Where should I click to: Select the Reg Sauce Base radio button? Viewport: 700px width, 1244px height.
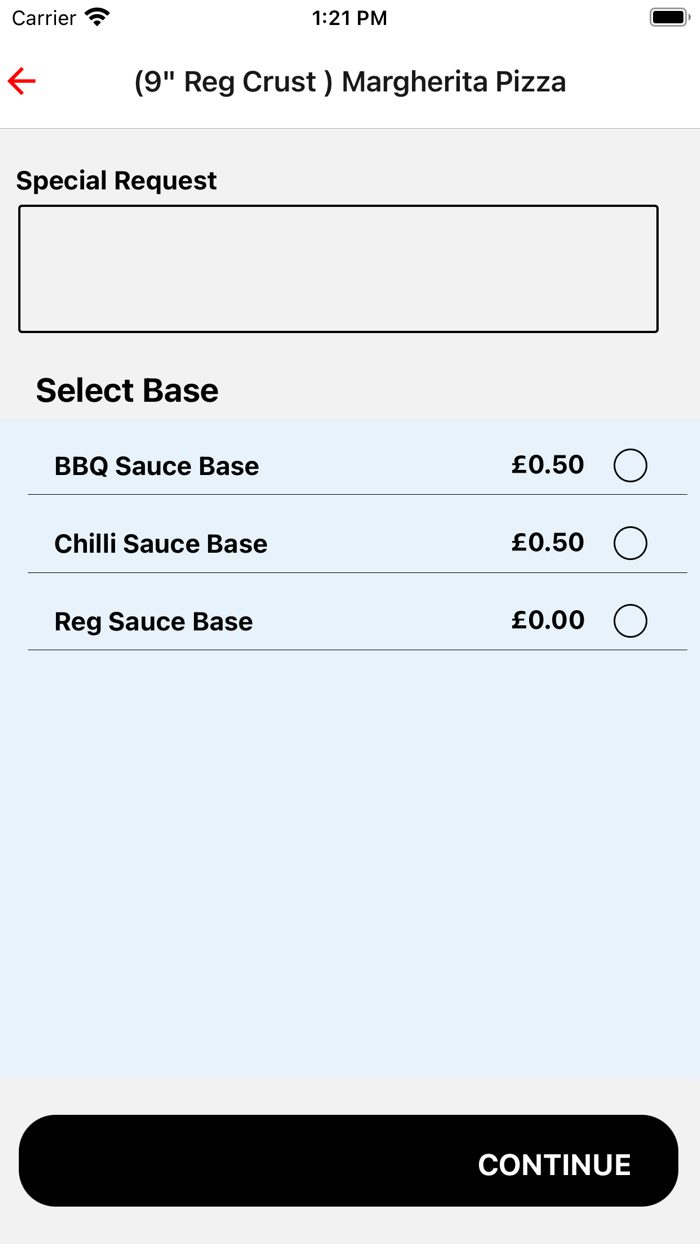[x=630, y=621]
